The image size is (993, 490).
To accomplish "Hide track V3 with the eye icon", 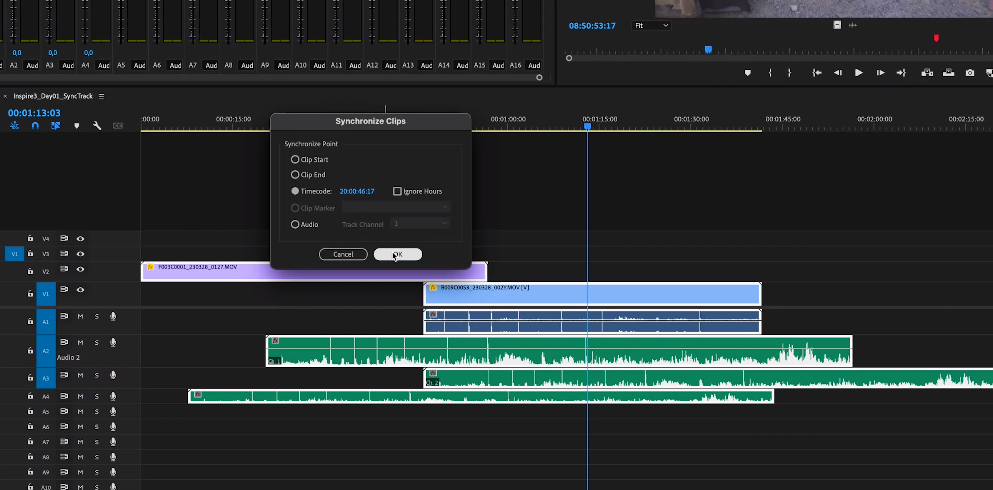I will point(80,254).
